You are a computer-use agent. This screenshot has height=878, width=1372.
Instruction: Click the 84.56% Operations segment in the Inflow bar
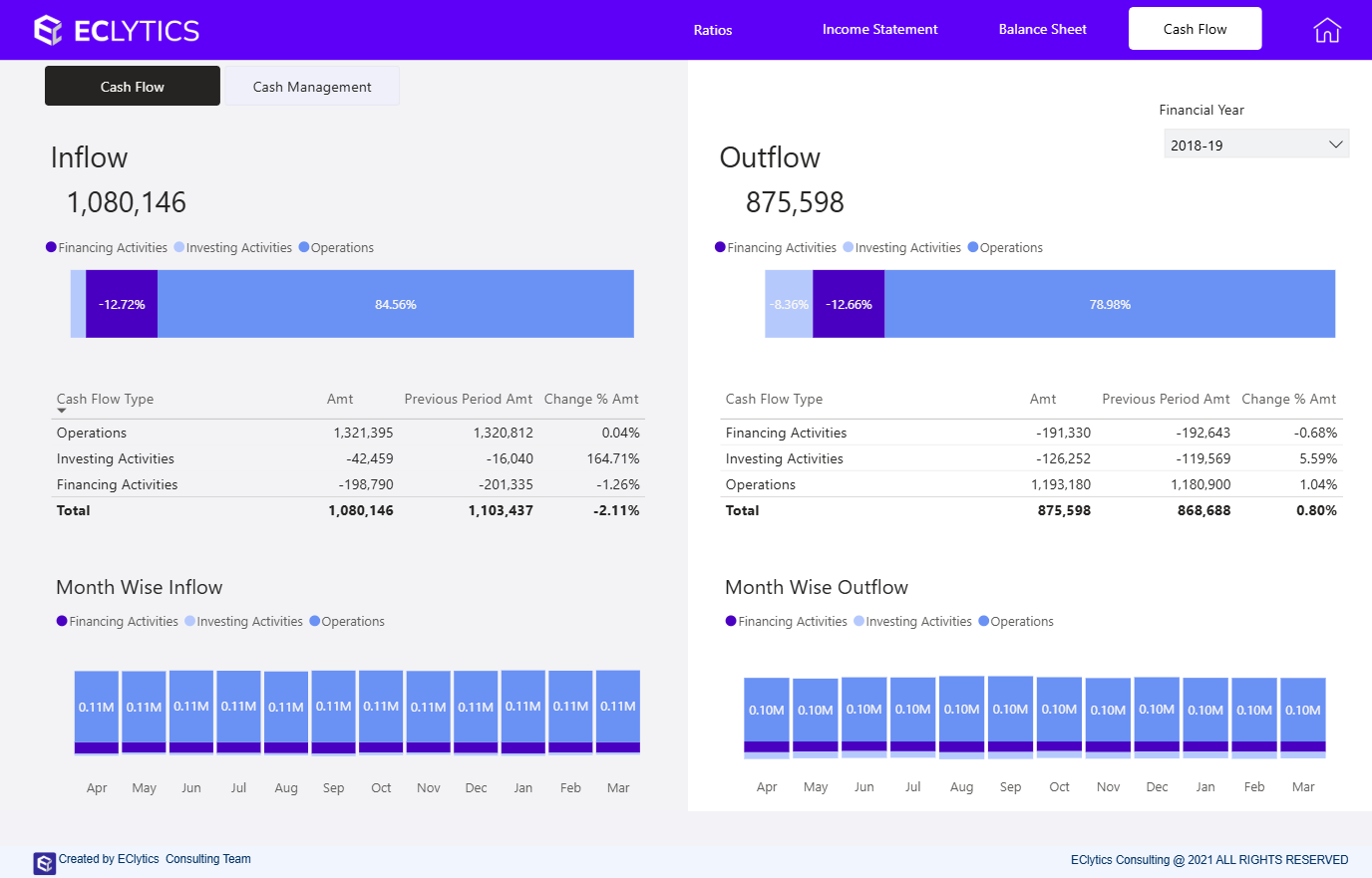point(396,304)
